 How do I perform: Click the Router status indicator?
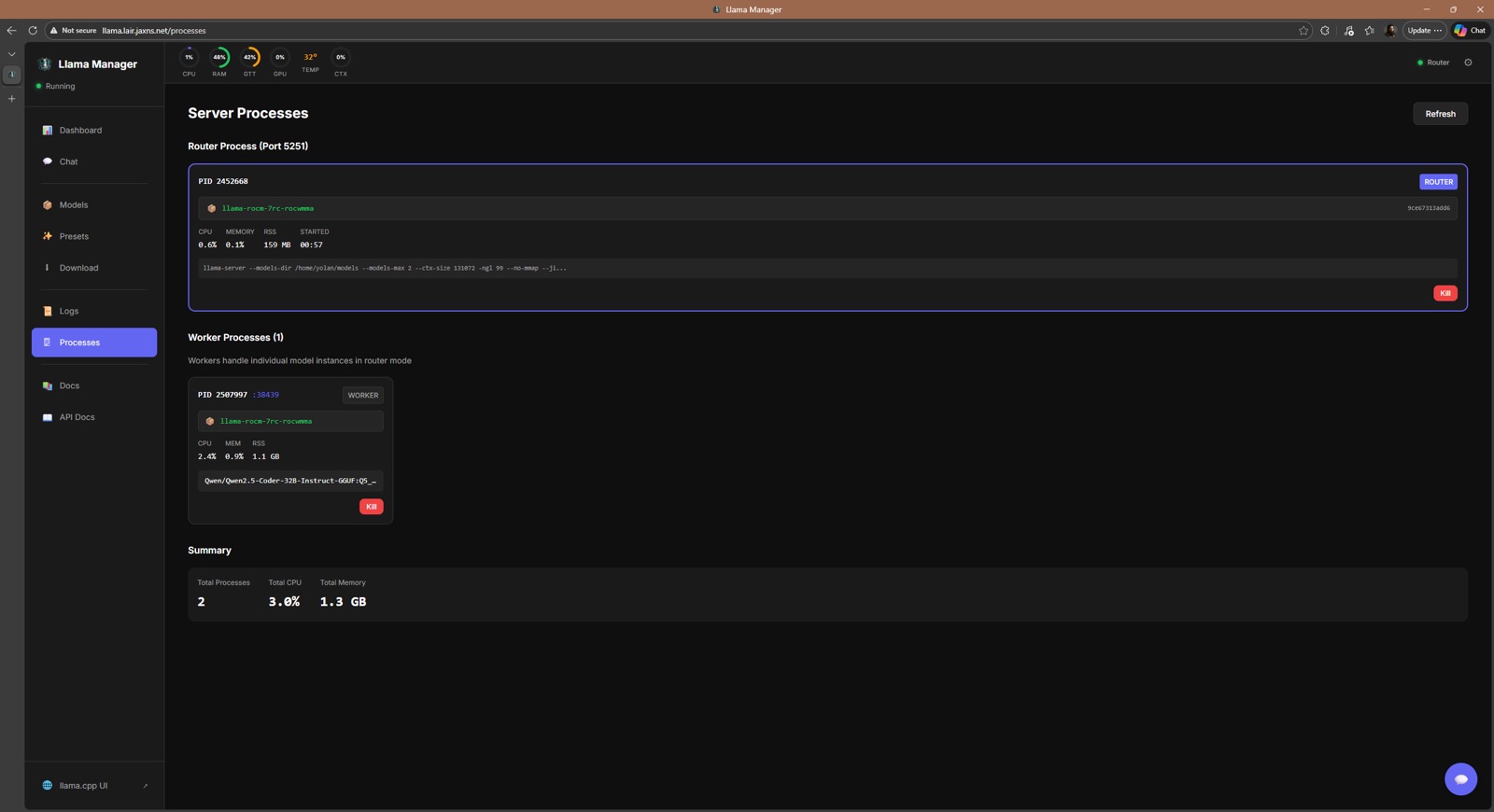tap(1433, 63)
